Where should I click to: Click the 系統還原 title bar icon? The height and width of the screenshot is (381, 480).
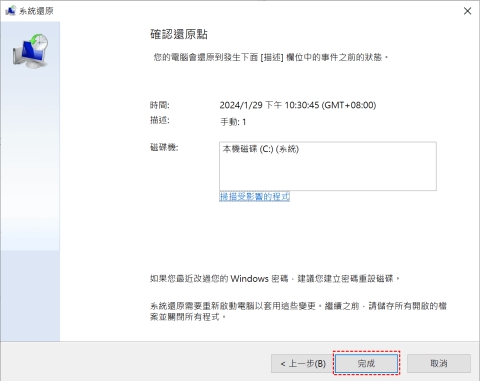coord(11,11)
